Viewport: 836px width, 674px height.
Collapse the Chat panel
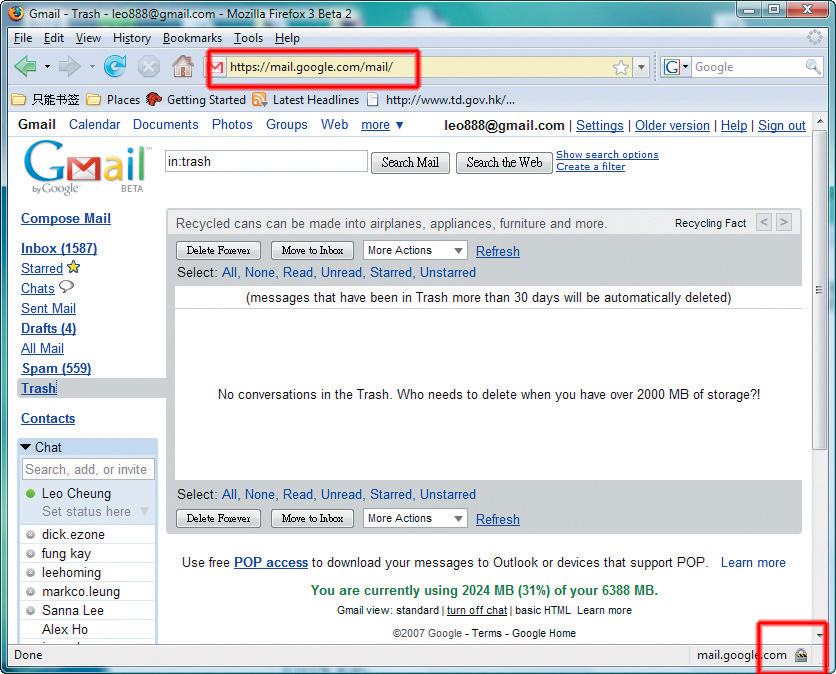25,447
